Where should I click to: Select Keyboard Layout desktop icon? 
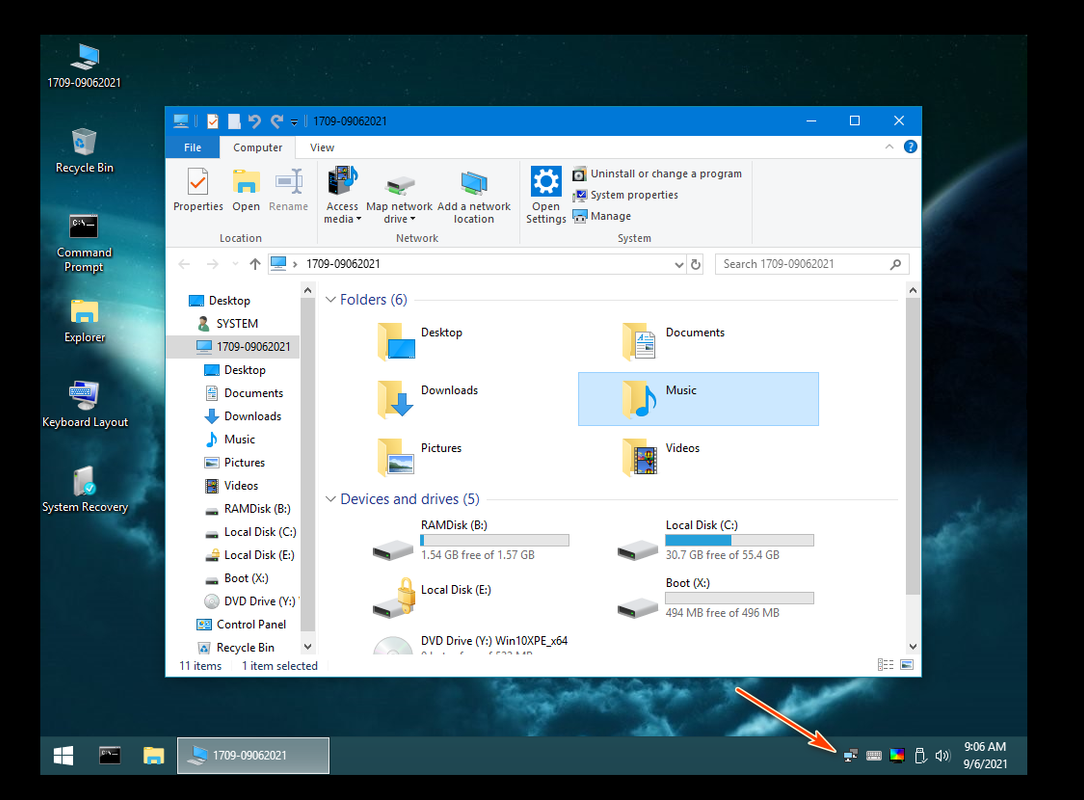click(x=84, y=404)
